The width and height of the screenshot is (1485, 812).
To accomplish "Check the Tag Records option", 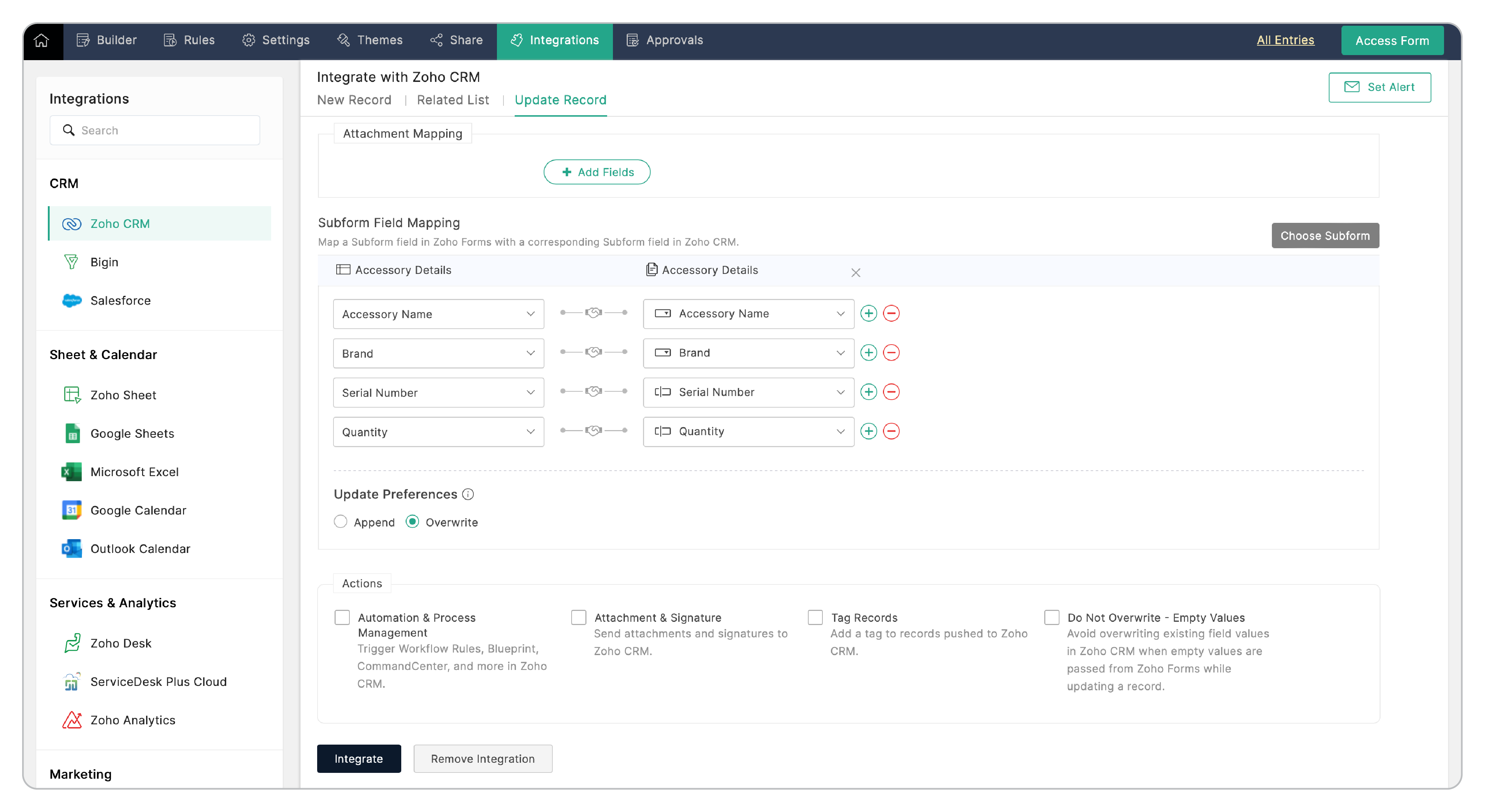I will (815, 618).
